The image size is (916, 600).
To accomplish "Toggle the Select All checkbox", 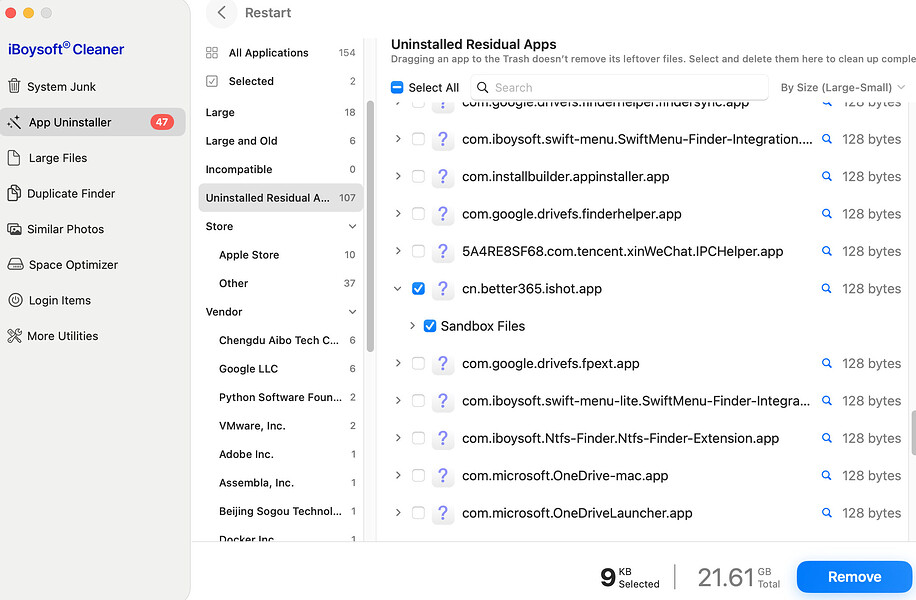I will point(397,88).
